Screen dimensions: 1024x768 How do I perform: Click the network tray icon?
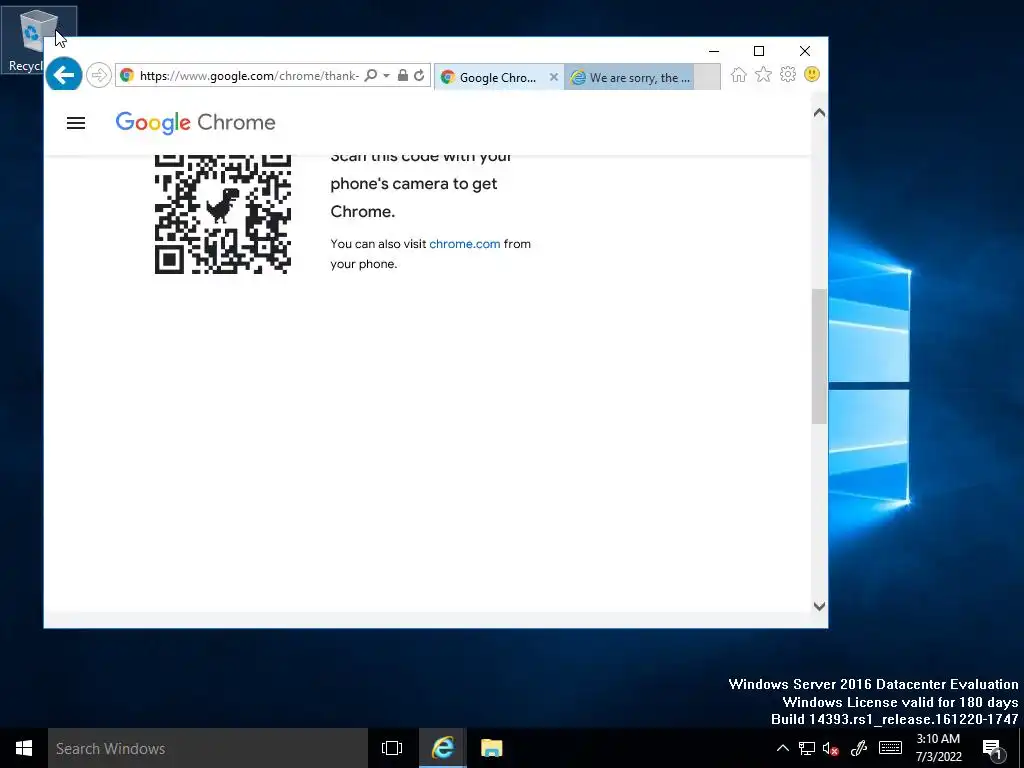(x=807, y=748)
